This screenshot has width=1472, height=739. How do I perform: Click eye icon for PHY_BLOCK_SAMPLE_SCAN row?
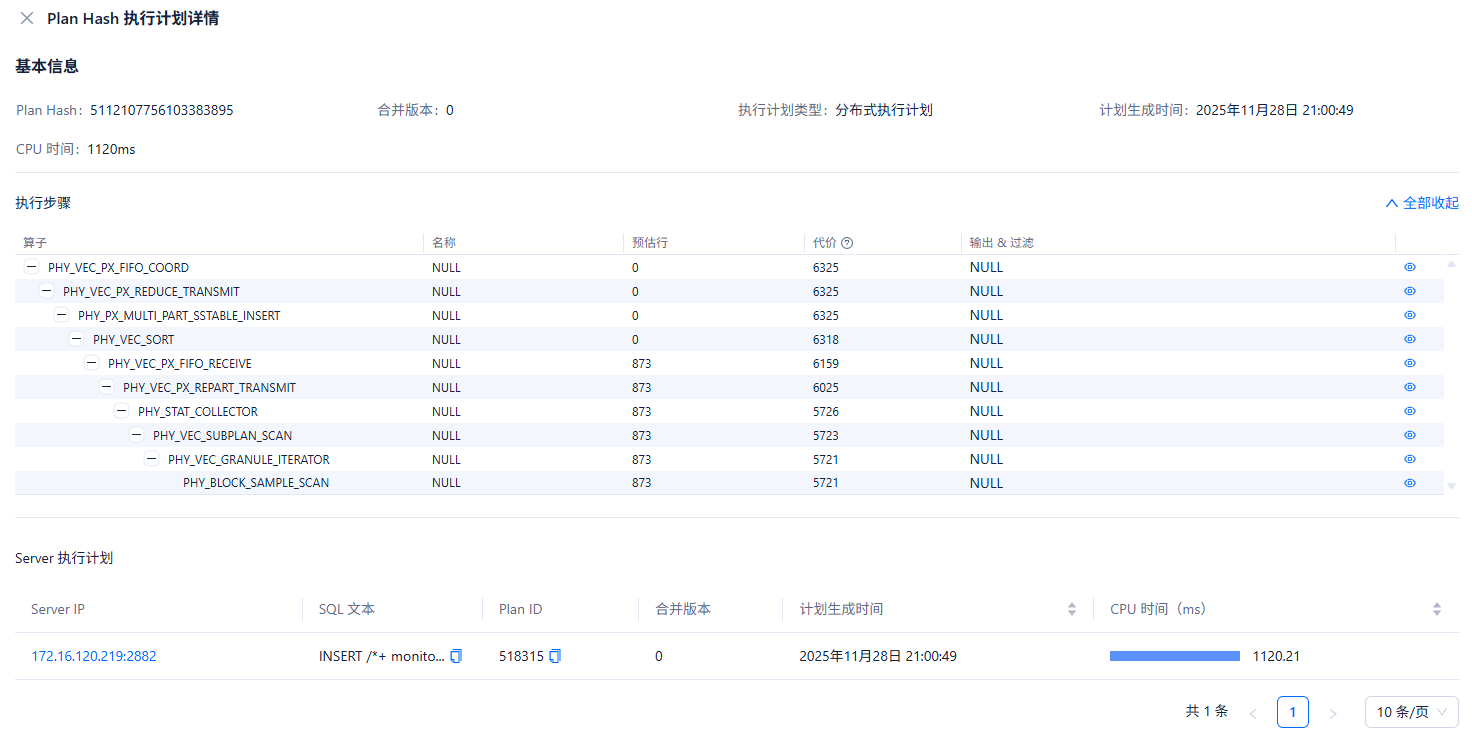pos(1410,483)
